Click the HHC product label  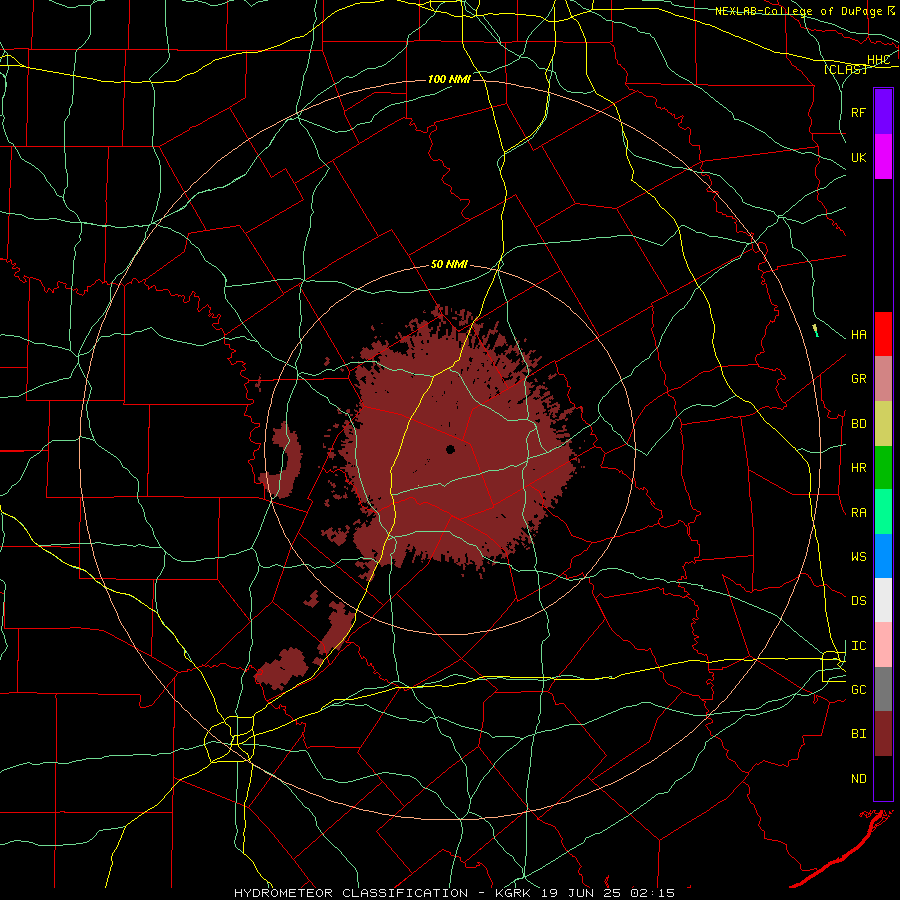coord(878,60)
